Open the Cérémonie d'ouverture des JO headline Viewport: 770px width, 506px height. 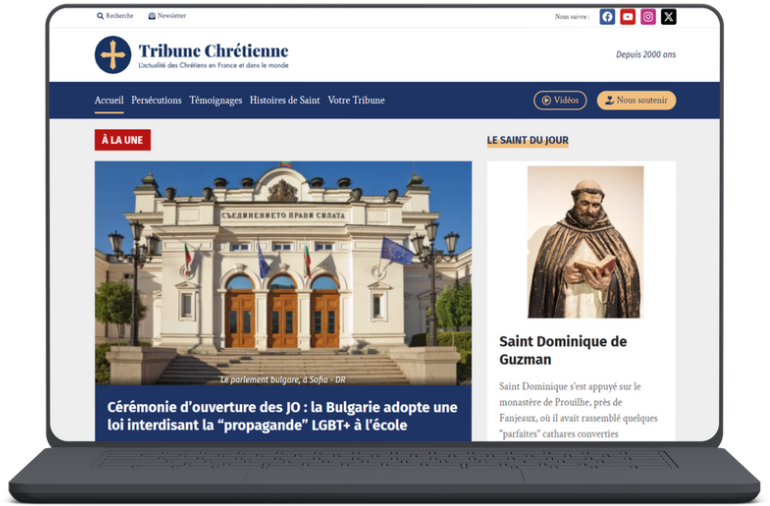point(282,416)
